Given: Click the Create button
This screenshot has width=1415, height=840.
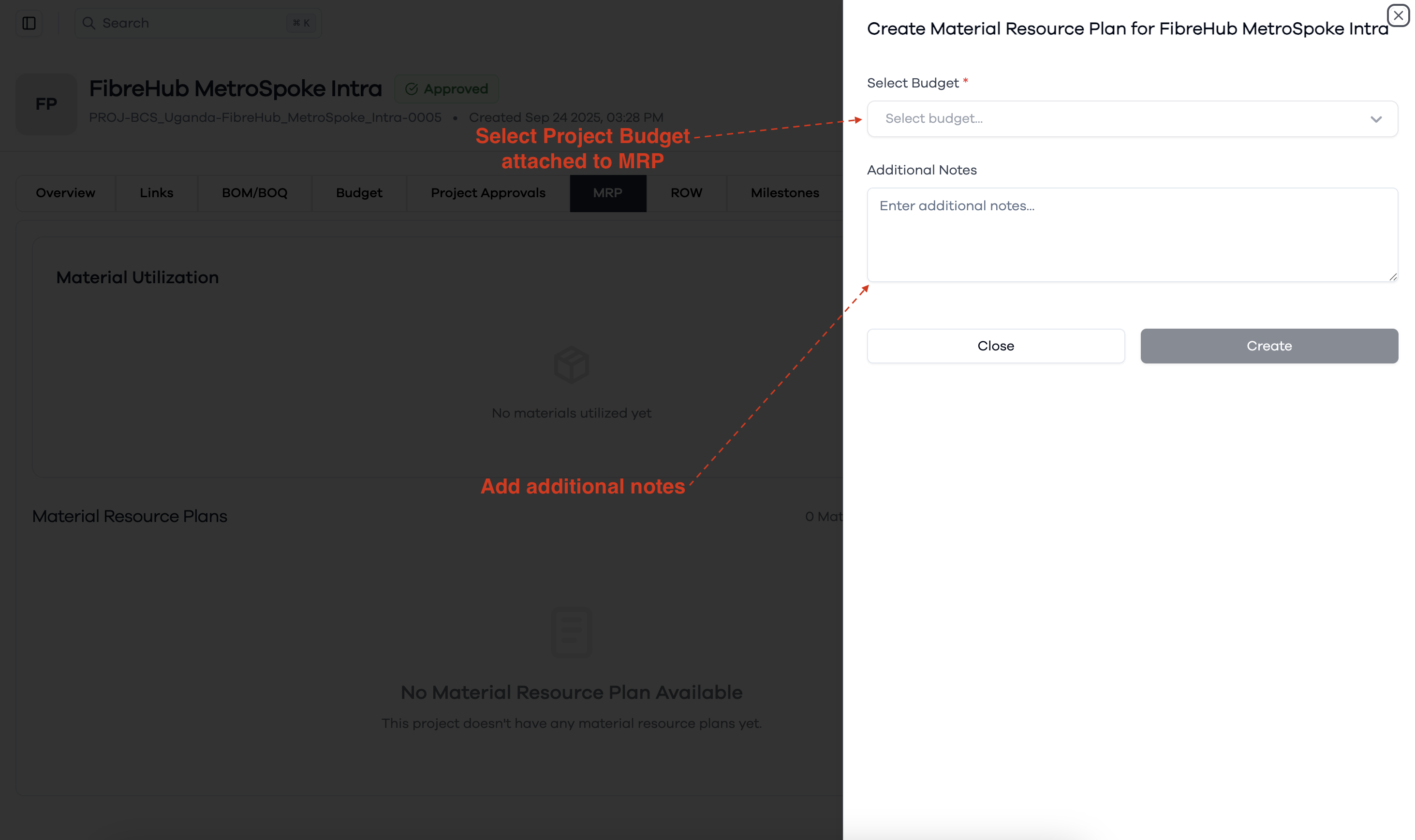Looking at the screenshot, I should [x=1269, y=346].
